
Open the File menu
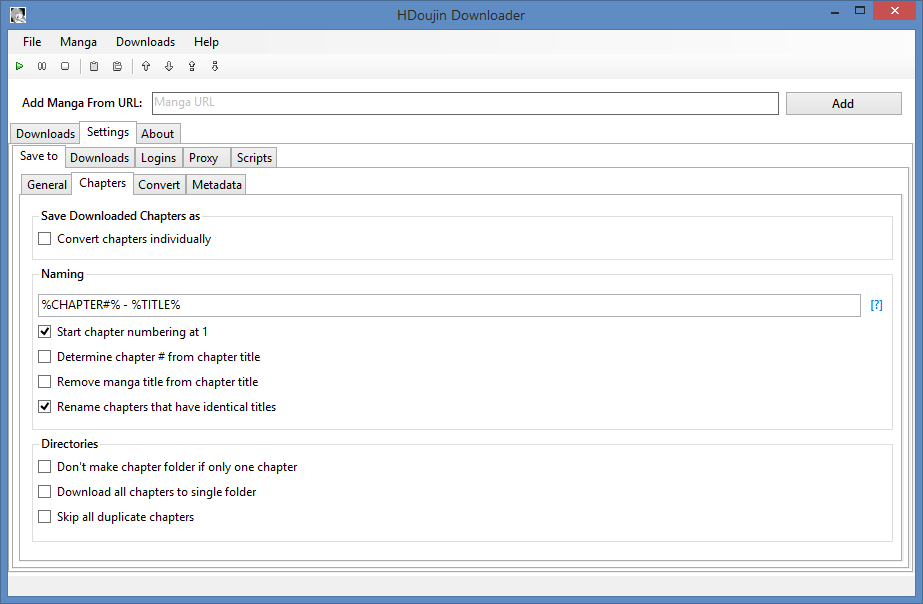click(32, 42)
